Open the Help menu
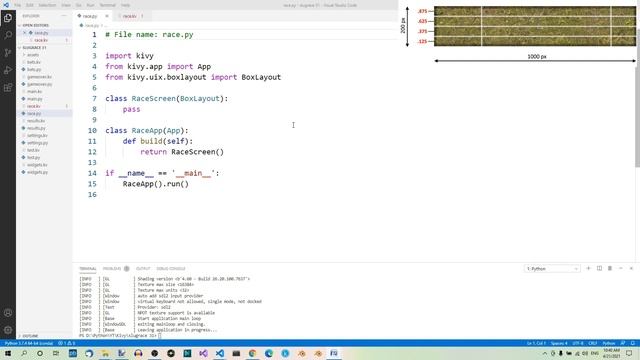Viewport: 640px width, 360px height. pyautogui.click(x=125, y=5)
